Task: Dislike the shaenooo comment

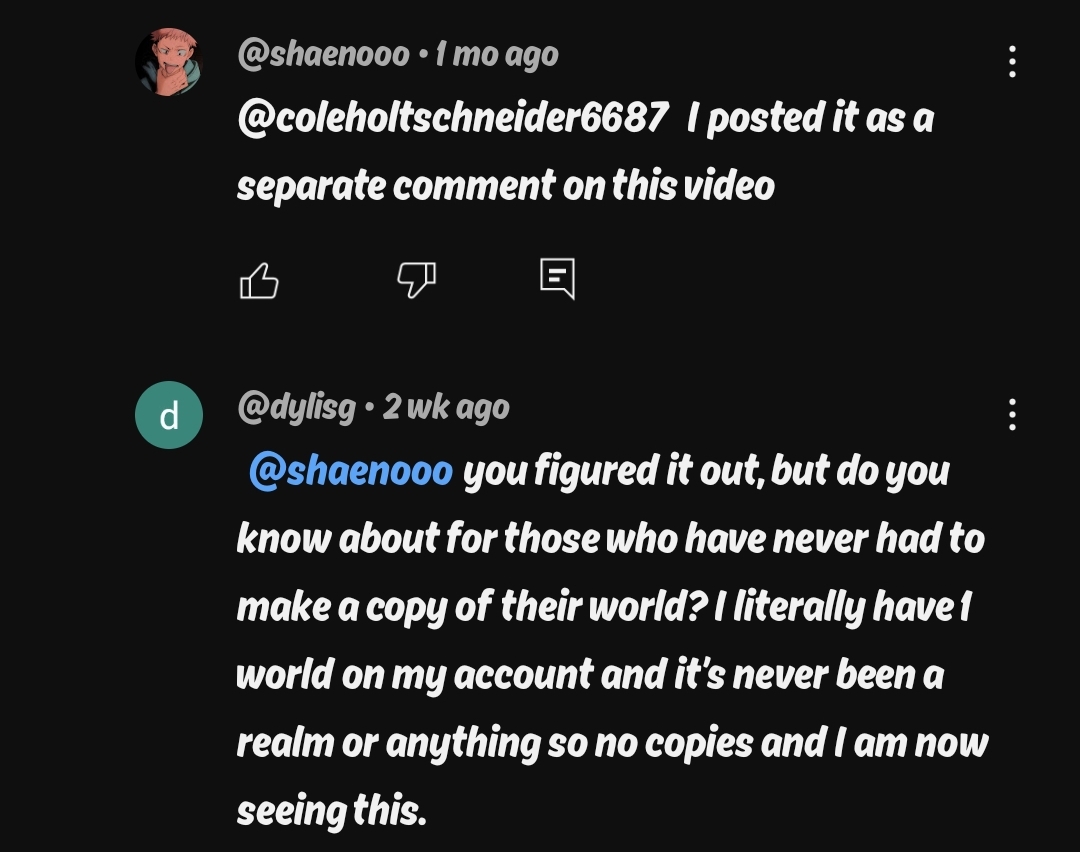Action: [x=416, y=280]
